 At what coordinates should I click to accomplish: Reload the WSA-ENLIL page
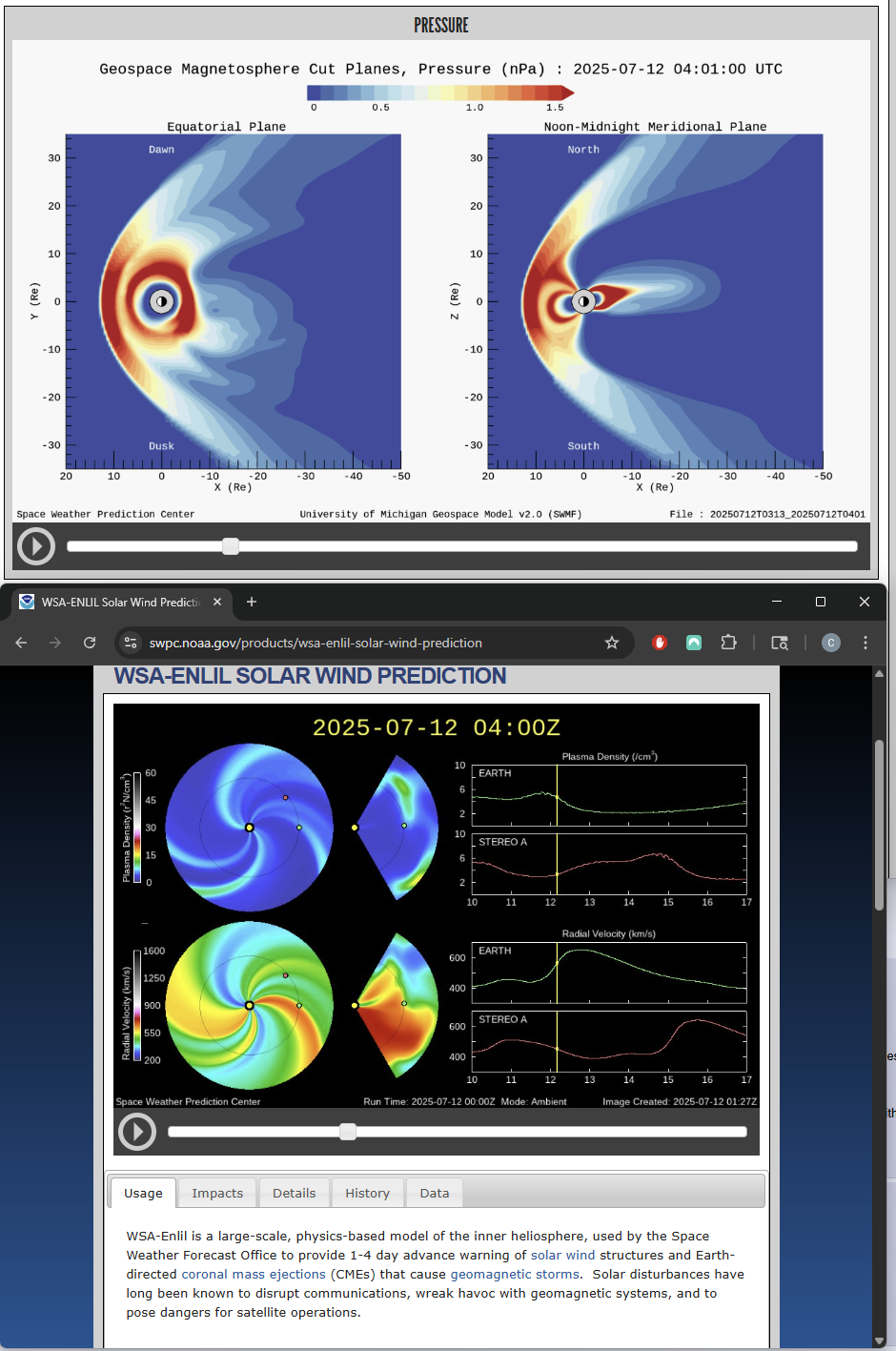point(90,643)
